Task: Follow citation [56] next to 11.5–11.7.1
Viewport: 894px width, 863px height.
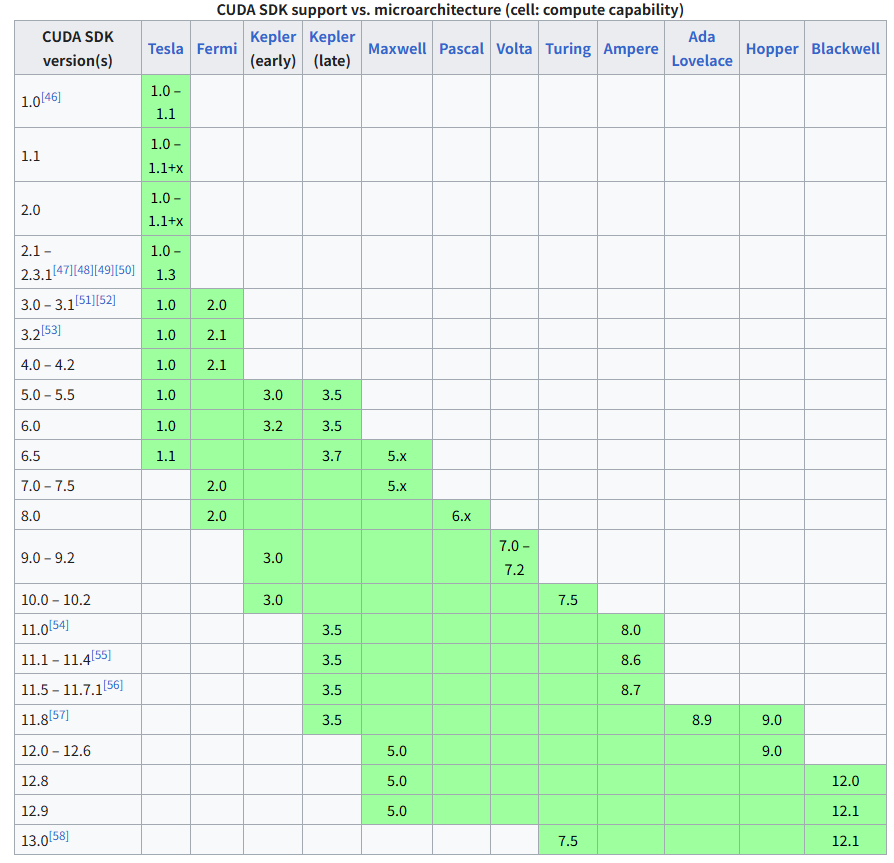Action: tap(113, 685)
